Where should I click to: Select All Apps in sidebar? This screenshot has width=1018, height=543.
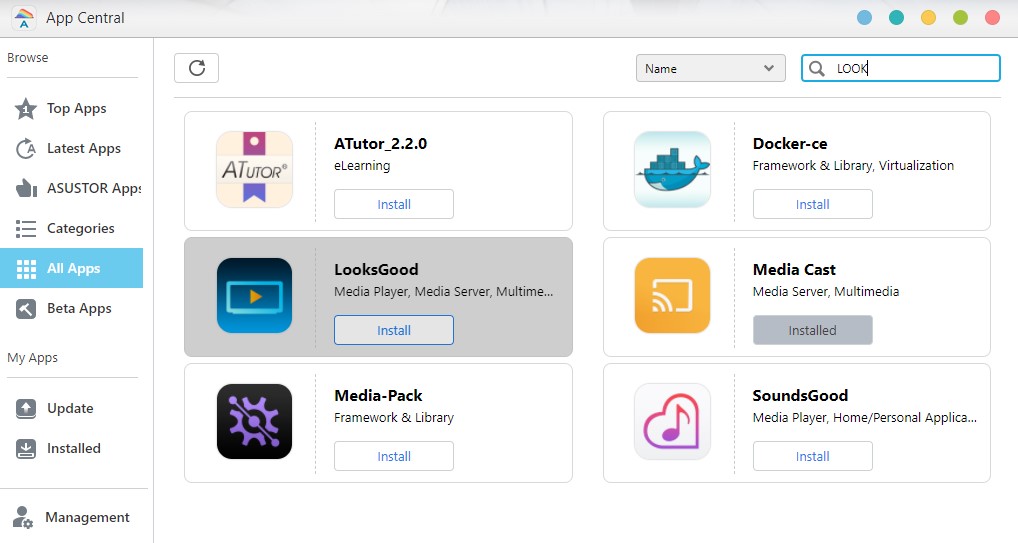click(x=71, y=268)
